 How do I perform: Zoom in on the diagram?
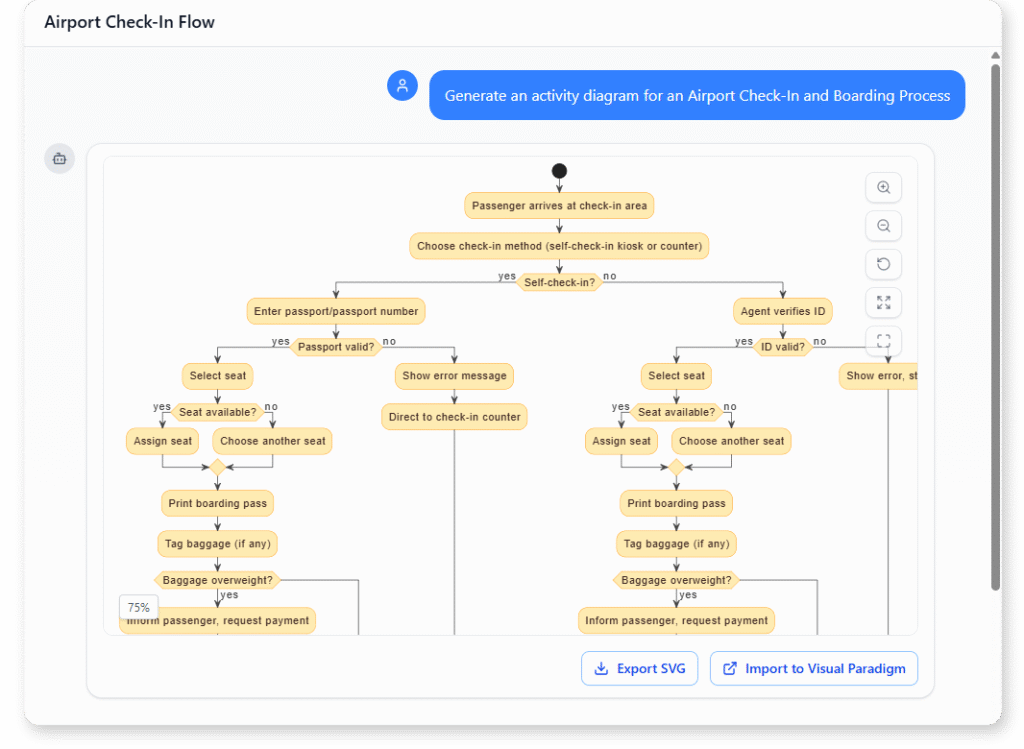tap(883, 187)
